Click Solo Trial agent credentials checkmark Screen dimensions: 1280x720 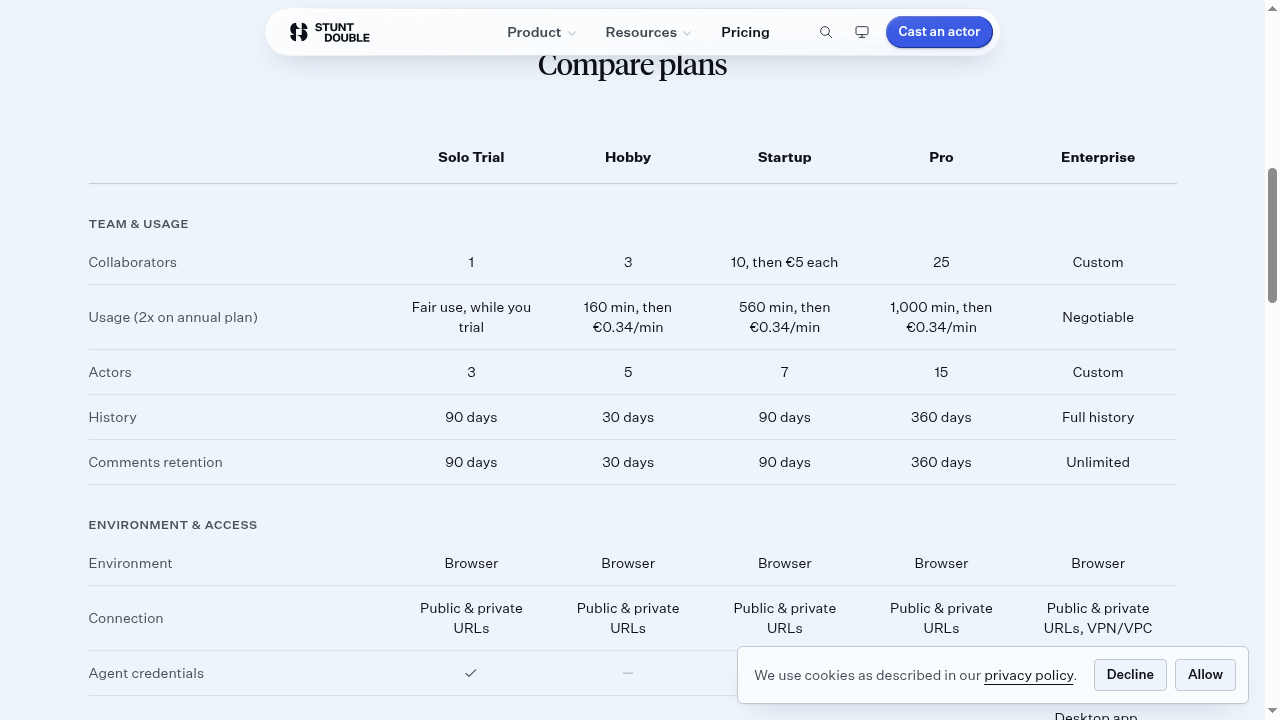tap(471, 673)
